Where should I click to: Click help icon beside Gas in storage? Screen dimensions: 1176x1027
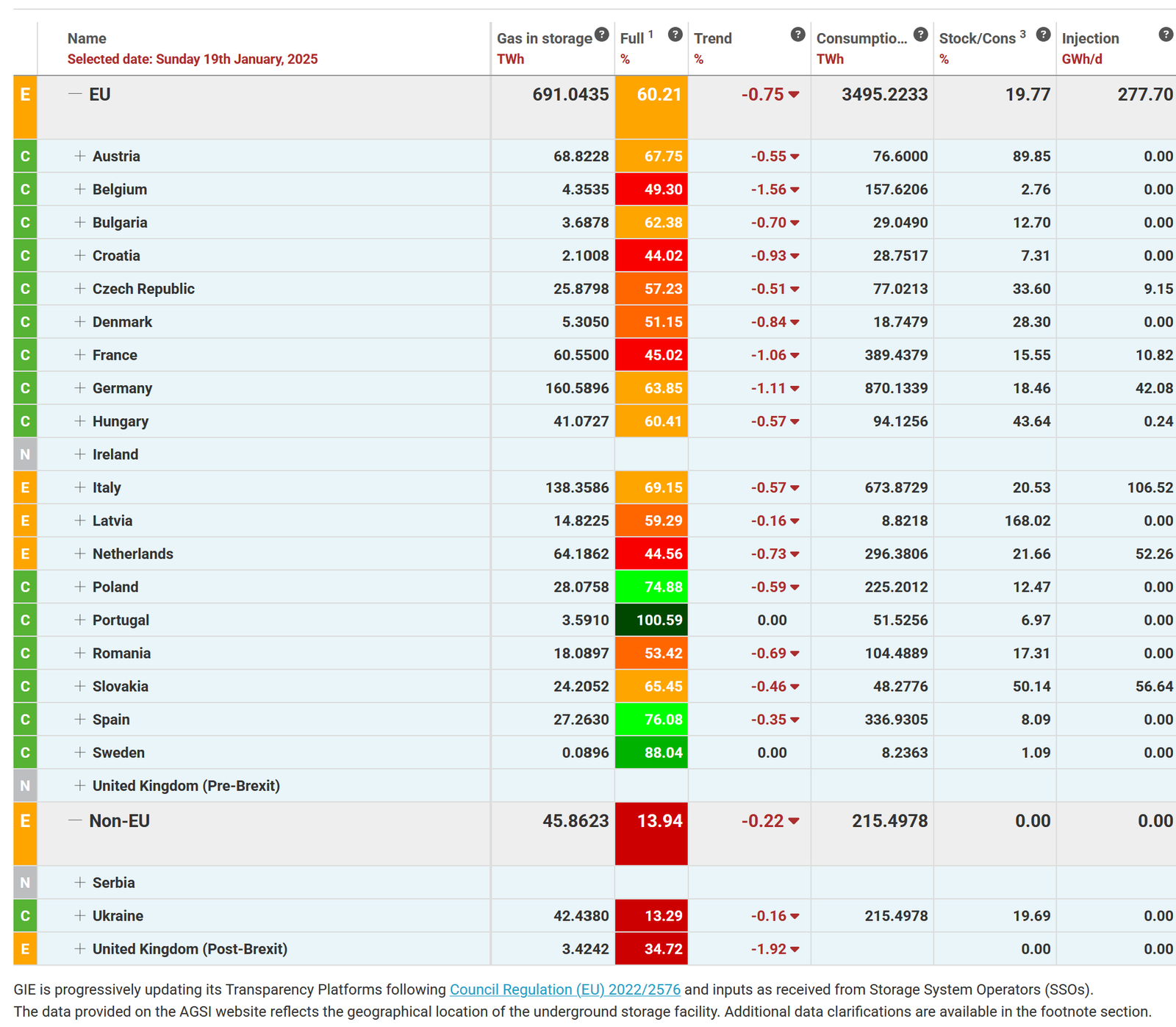click(x=601, y=35)
